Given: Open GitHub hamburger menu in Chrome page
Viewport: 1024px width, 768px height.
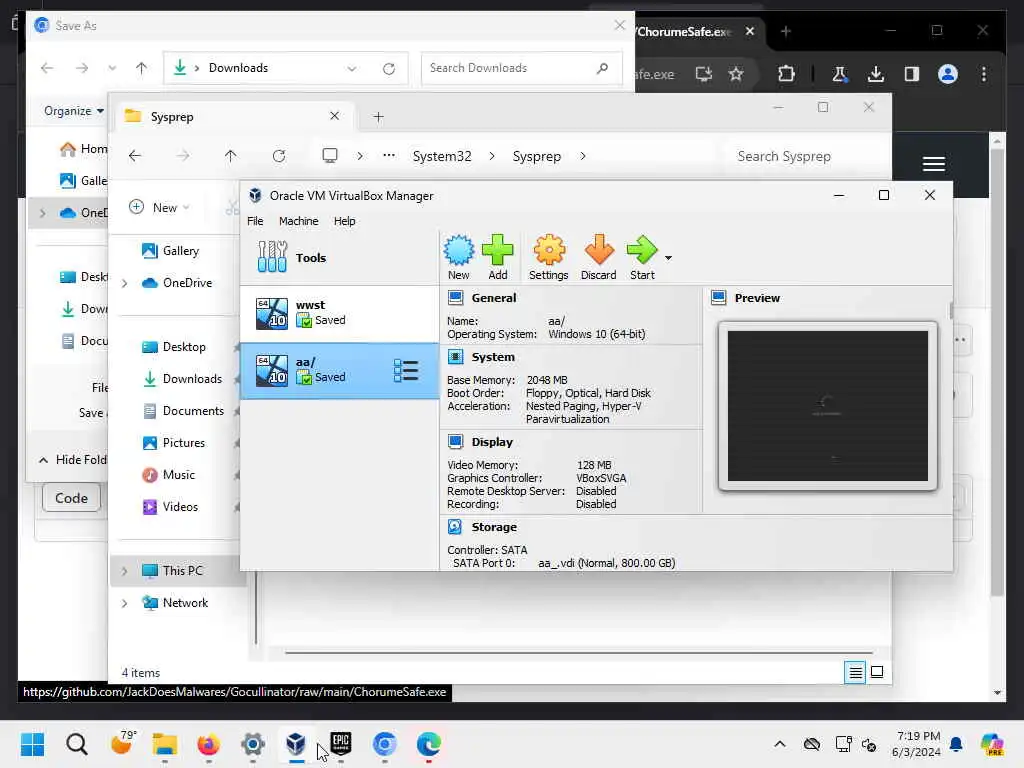Looking at the screenshot, I should (x=933, y=164).
